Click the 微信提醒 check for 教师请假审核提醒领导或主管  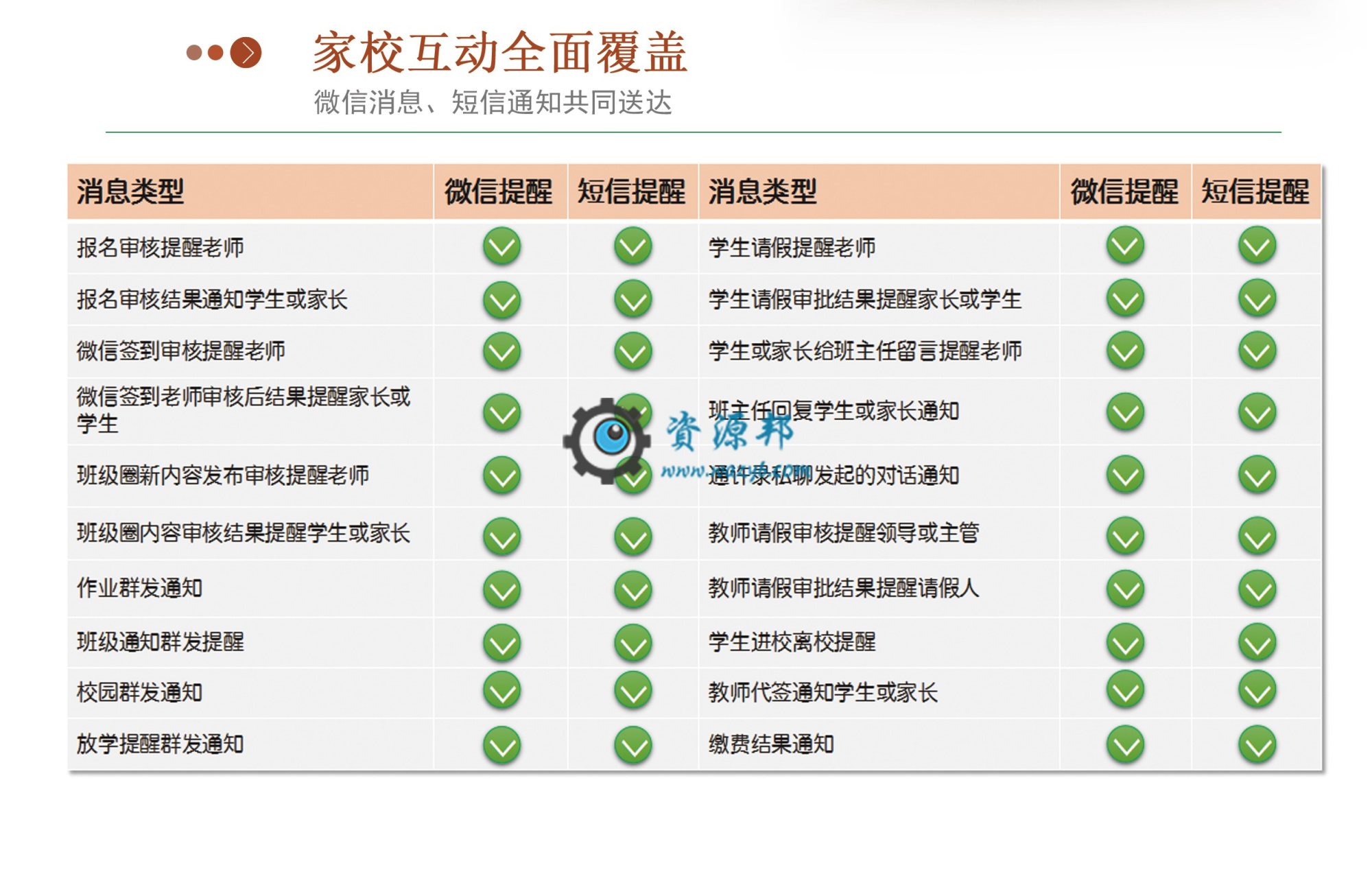click(x=1126, y=535)
